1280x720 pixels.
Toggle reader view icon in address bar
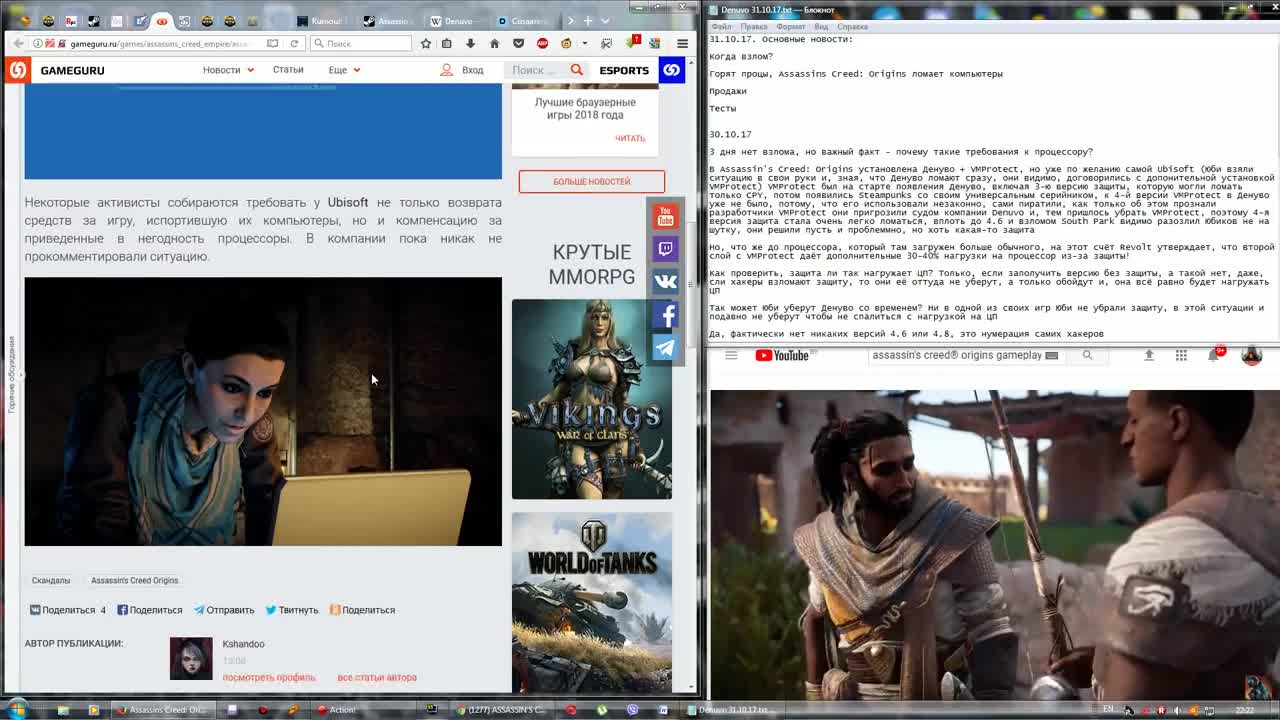272,44
